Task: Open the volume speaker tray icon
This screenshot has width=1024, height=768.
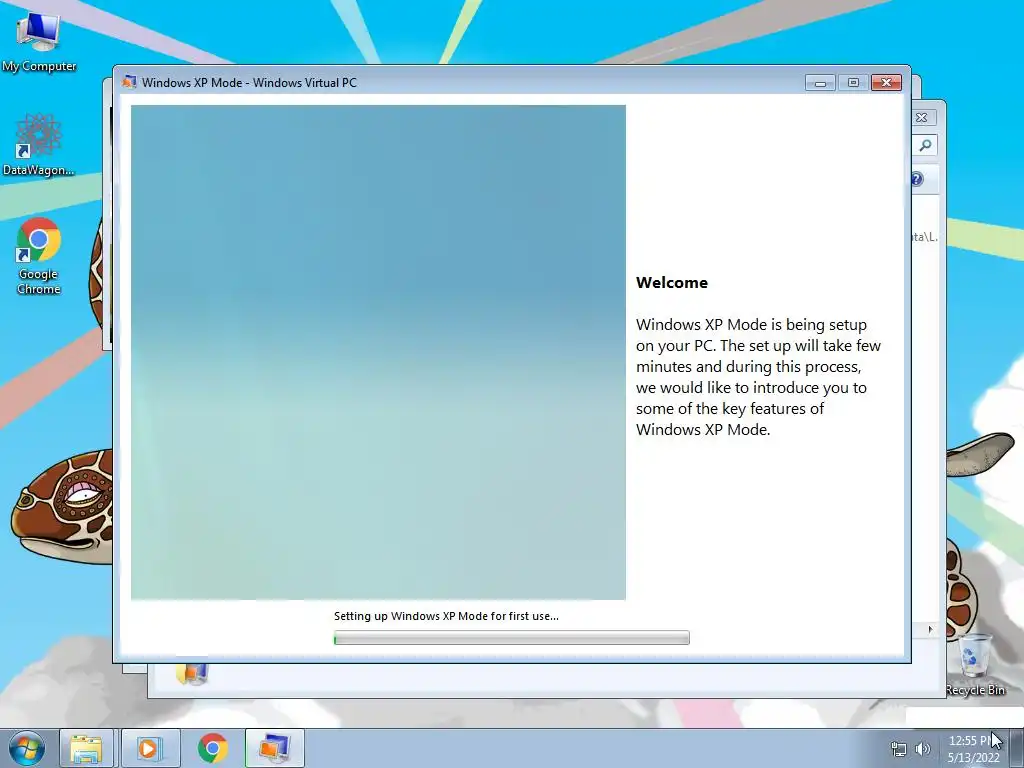Action: pyautogui.click(x=923, y=749)
